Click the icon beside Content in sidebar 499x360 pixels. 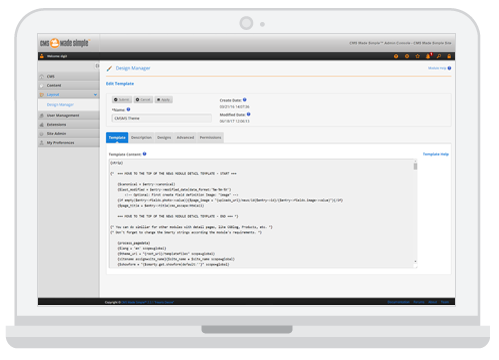pos(42,86)
